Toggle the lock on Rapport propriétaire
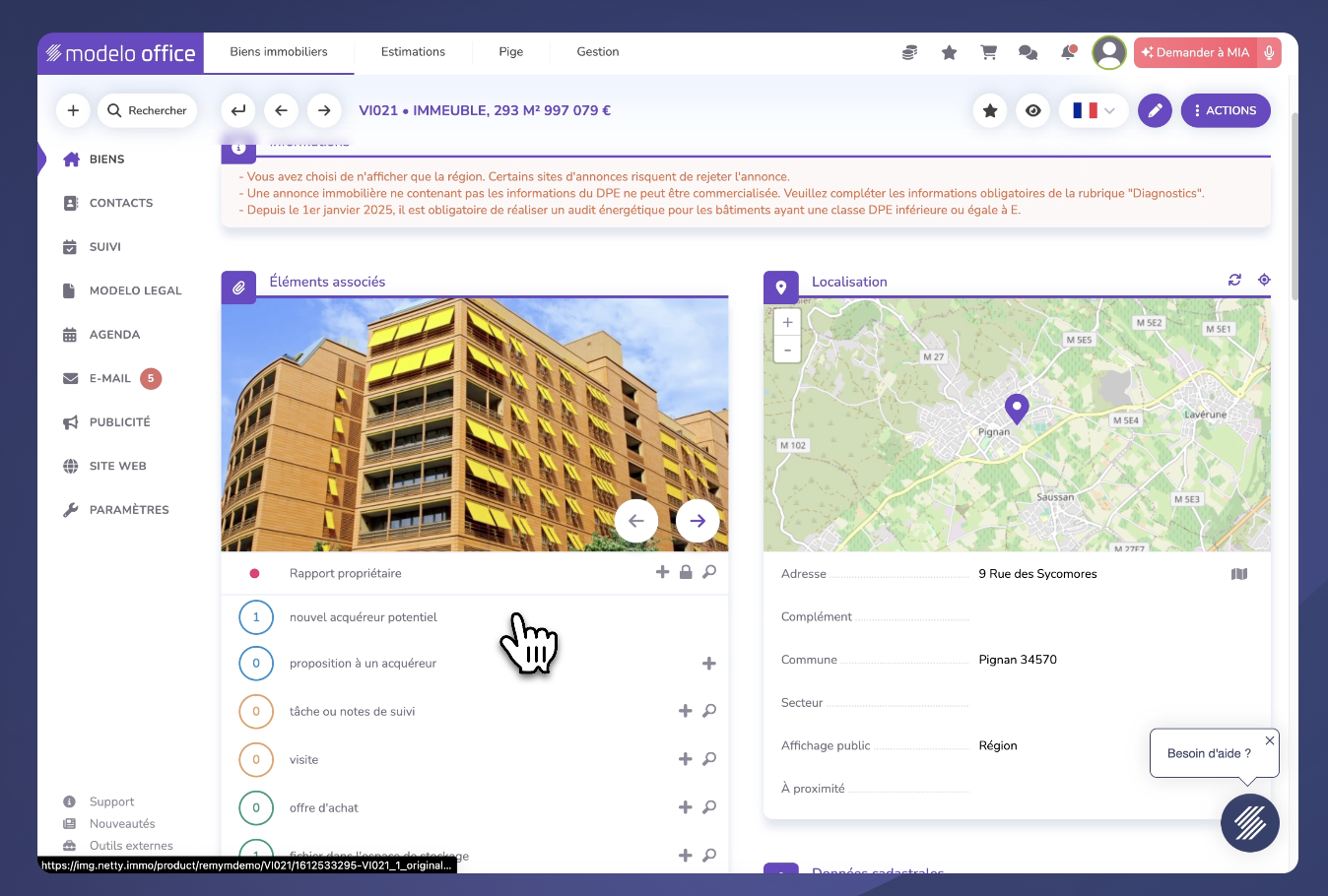The width and height of the screenshot is (1328, 896). 686,571
